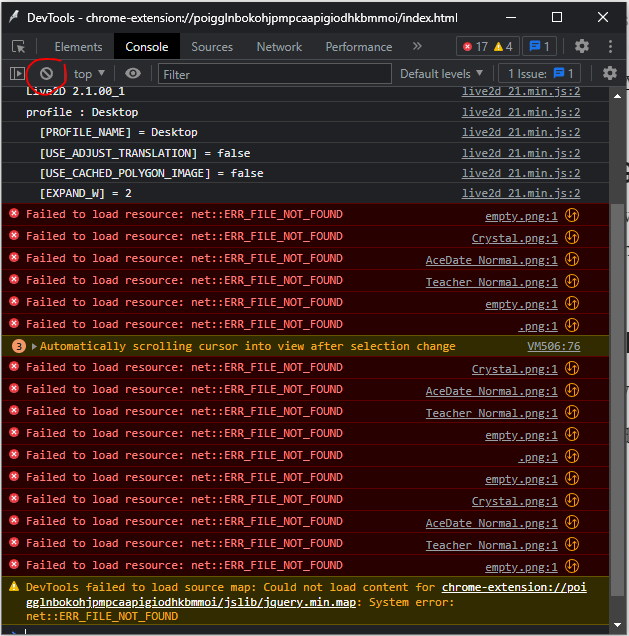Open the 1 Issue badge
The height and width of the screenshot is (636, 629).
[x=540, y=74]
